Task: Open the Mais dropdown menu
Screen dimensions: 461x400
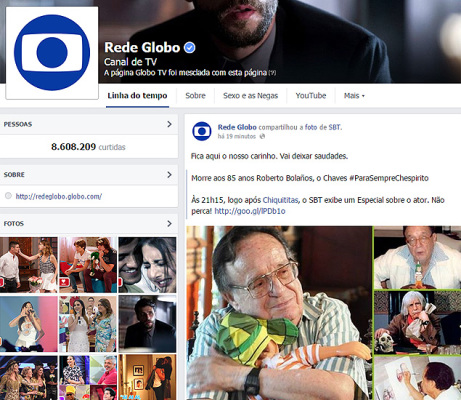Action: tap(354, 96)
